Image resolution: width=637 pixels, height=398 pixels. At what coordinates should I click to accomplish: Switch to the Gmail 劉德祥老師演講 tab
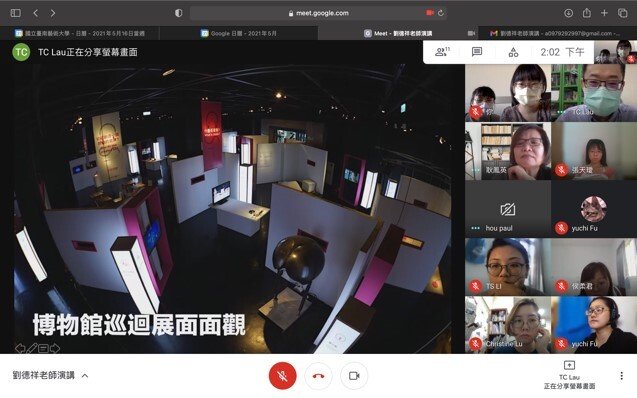click(557, 33)
